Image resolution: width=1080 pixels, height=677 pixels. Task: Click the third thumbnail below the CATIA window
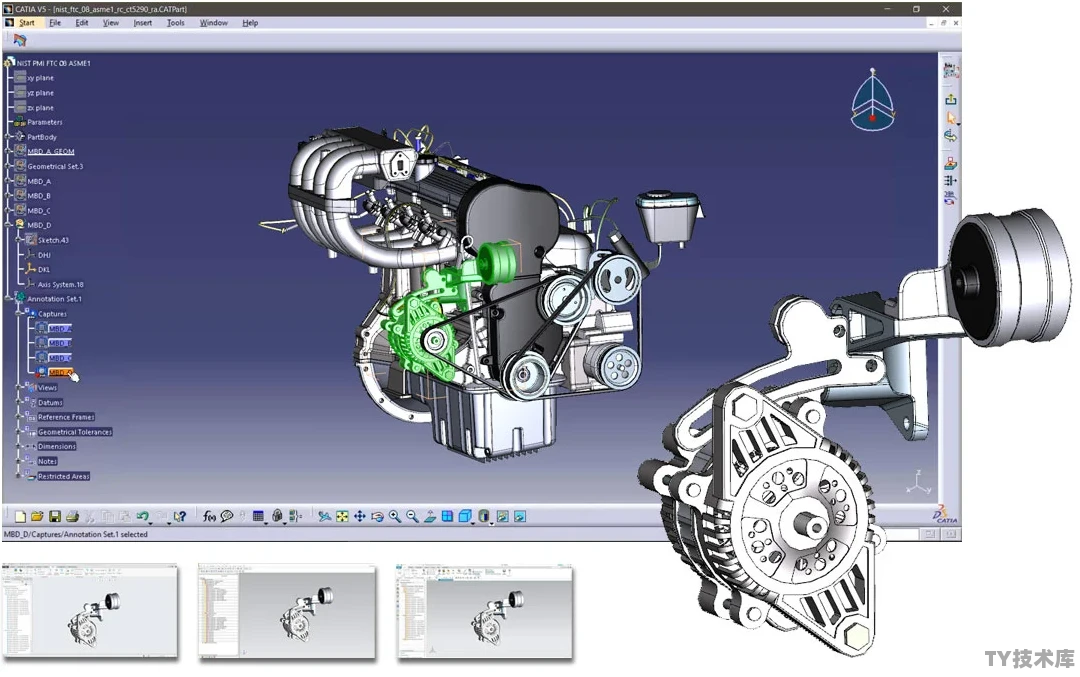(484, 611)
